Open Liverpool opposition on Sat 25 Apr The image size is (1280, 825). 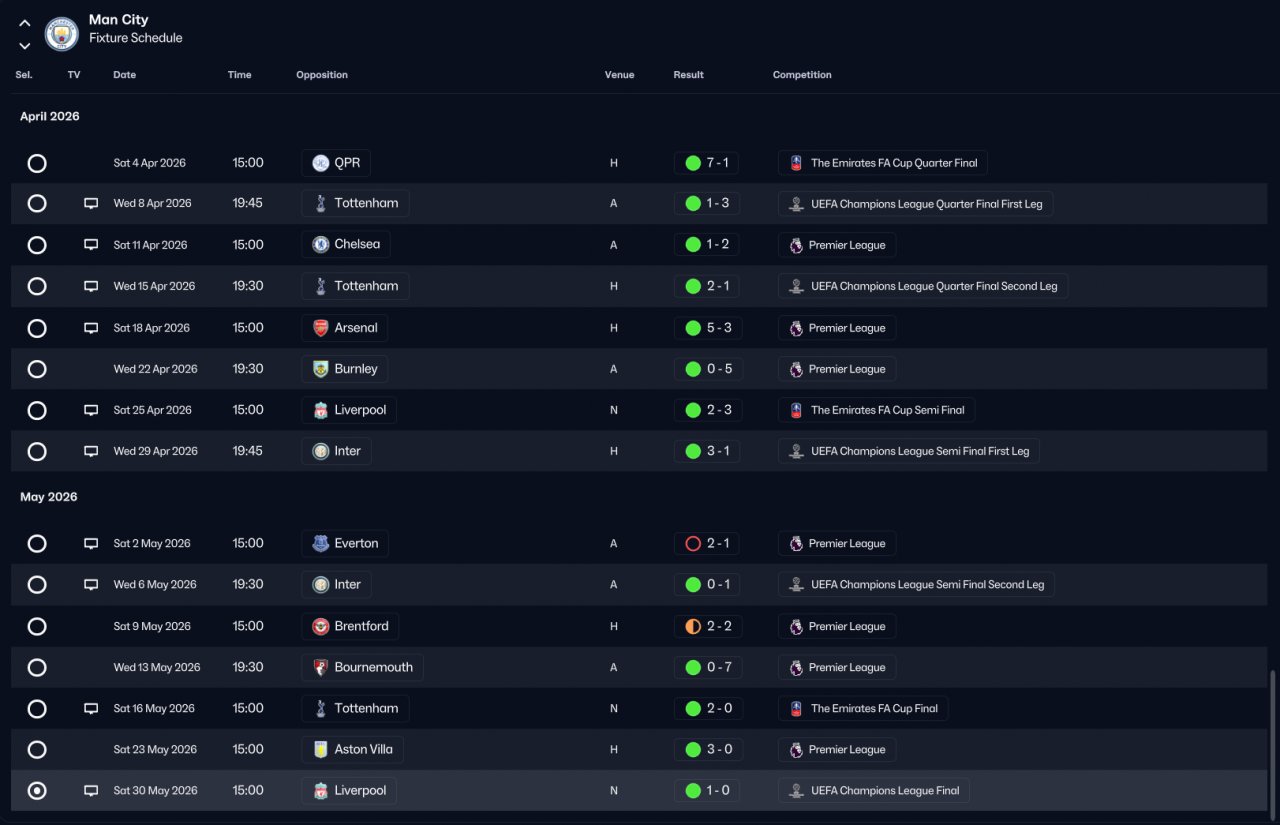[x=349, y=410]
